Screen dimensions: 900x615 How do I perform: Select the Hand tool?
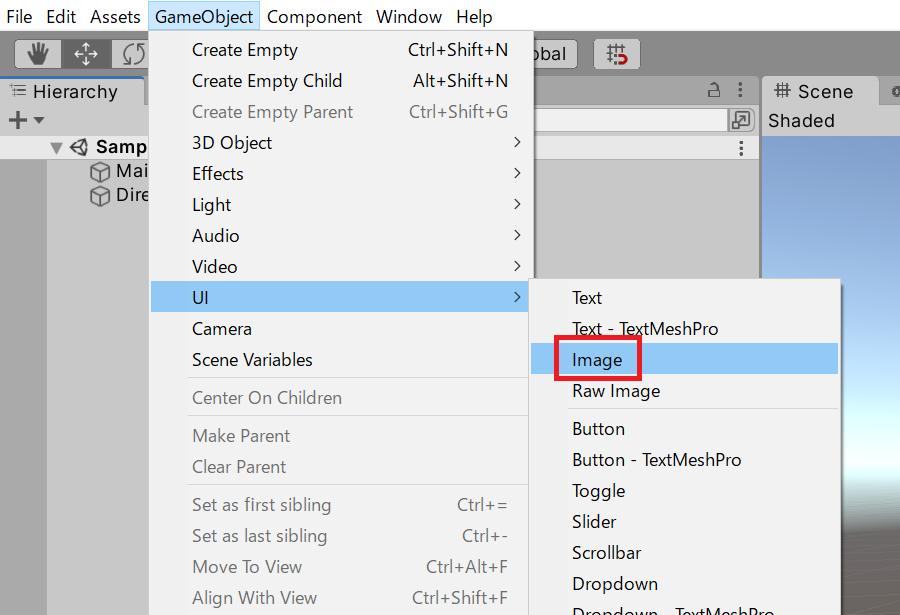[38, 54]
